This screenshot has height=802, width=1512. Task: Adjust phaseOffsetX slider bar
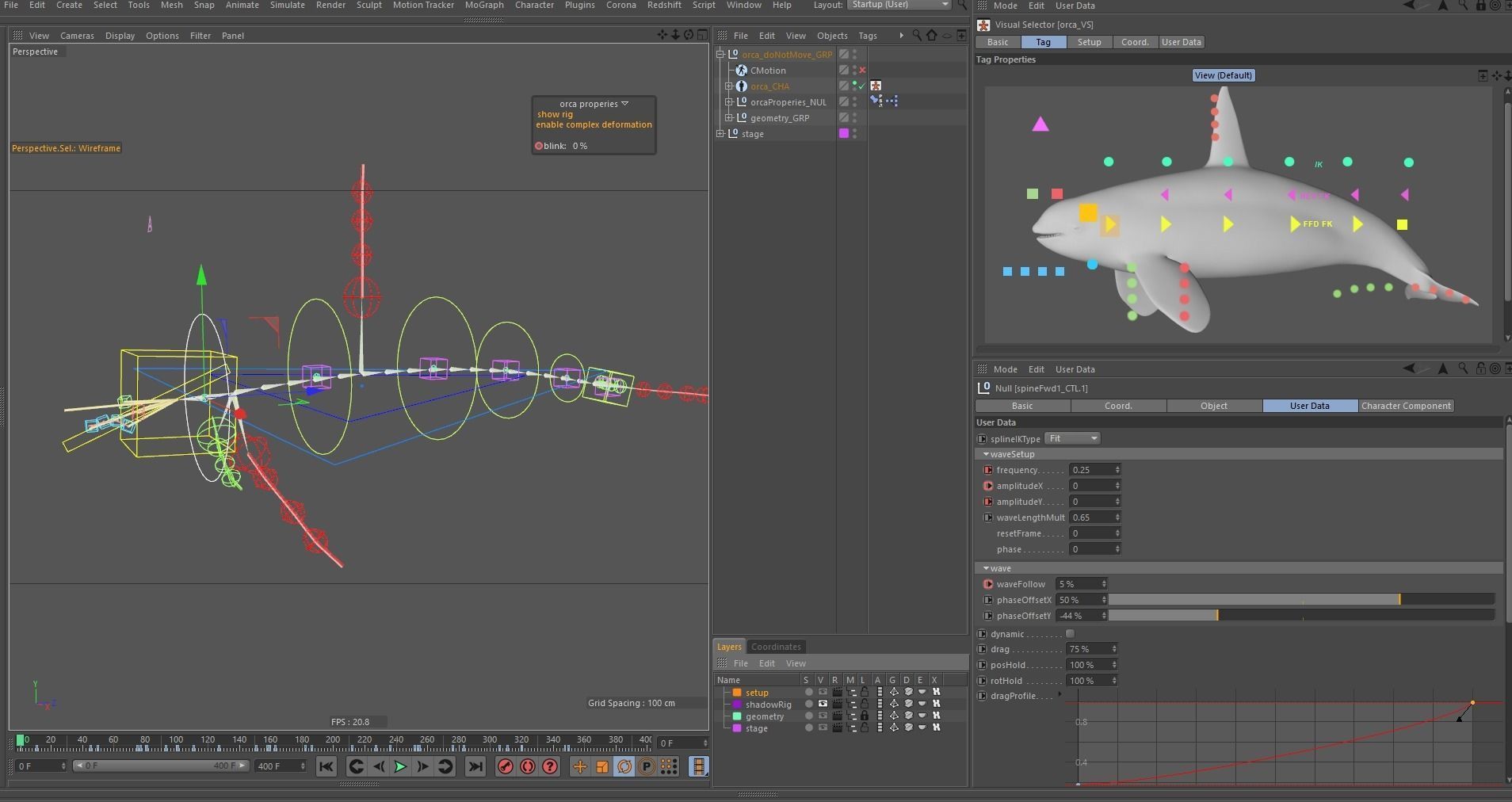point(1301,600)
